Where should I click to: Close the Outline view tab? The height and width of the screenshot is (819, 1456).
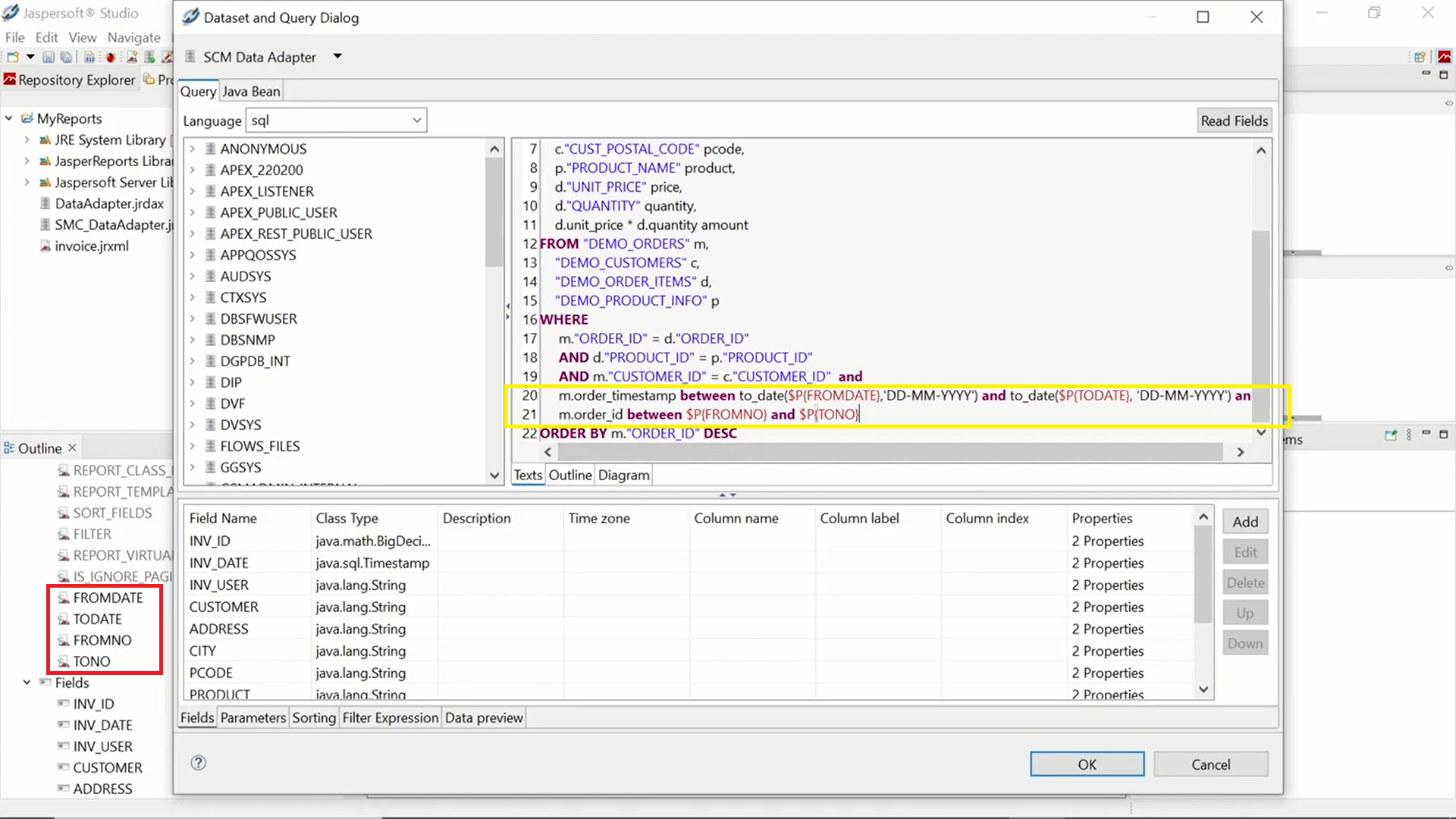[72, 448]
